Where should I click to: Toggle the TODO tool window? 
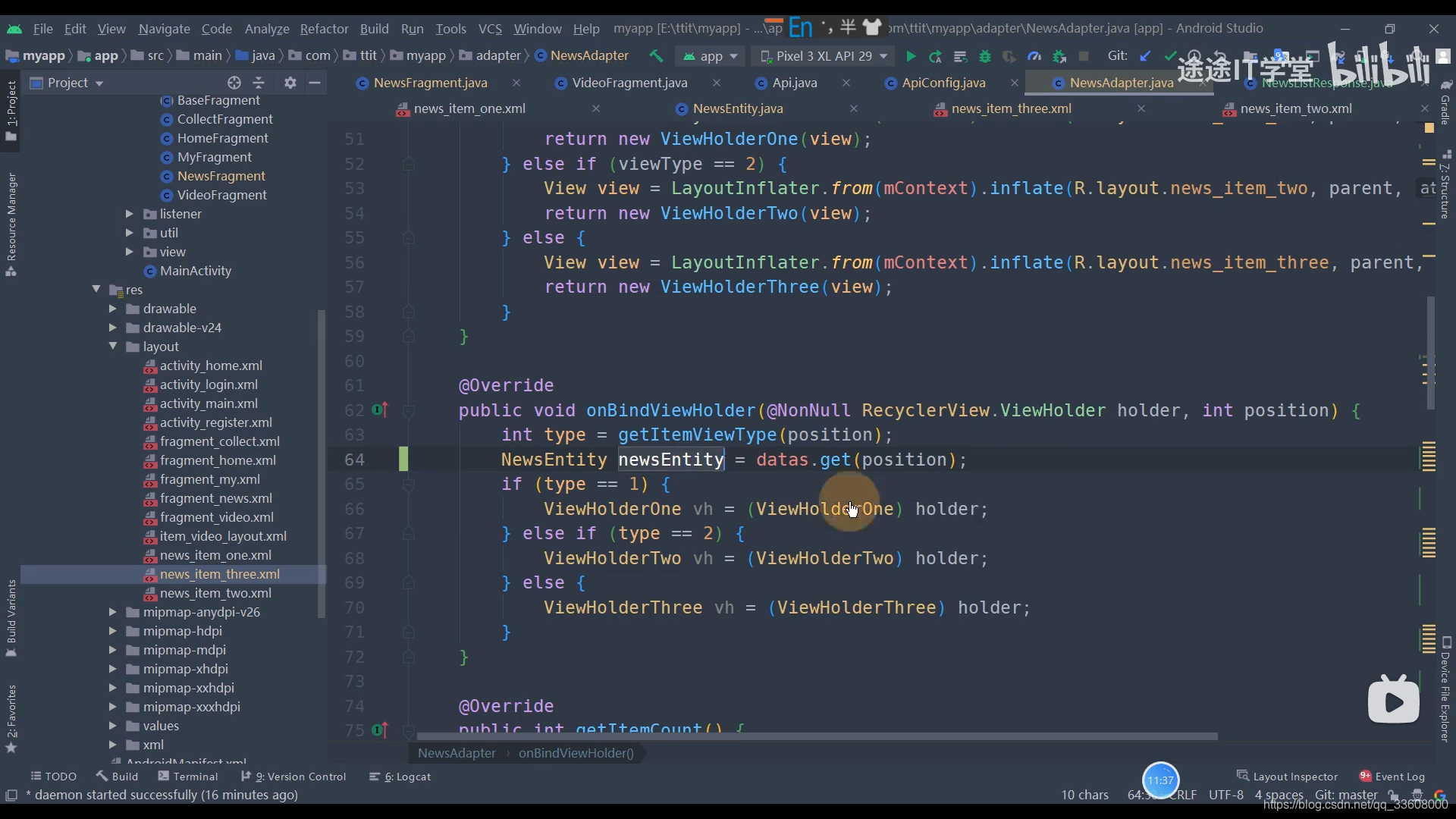click(x=53, y=777)
